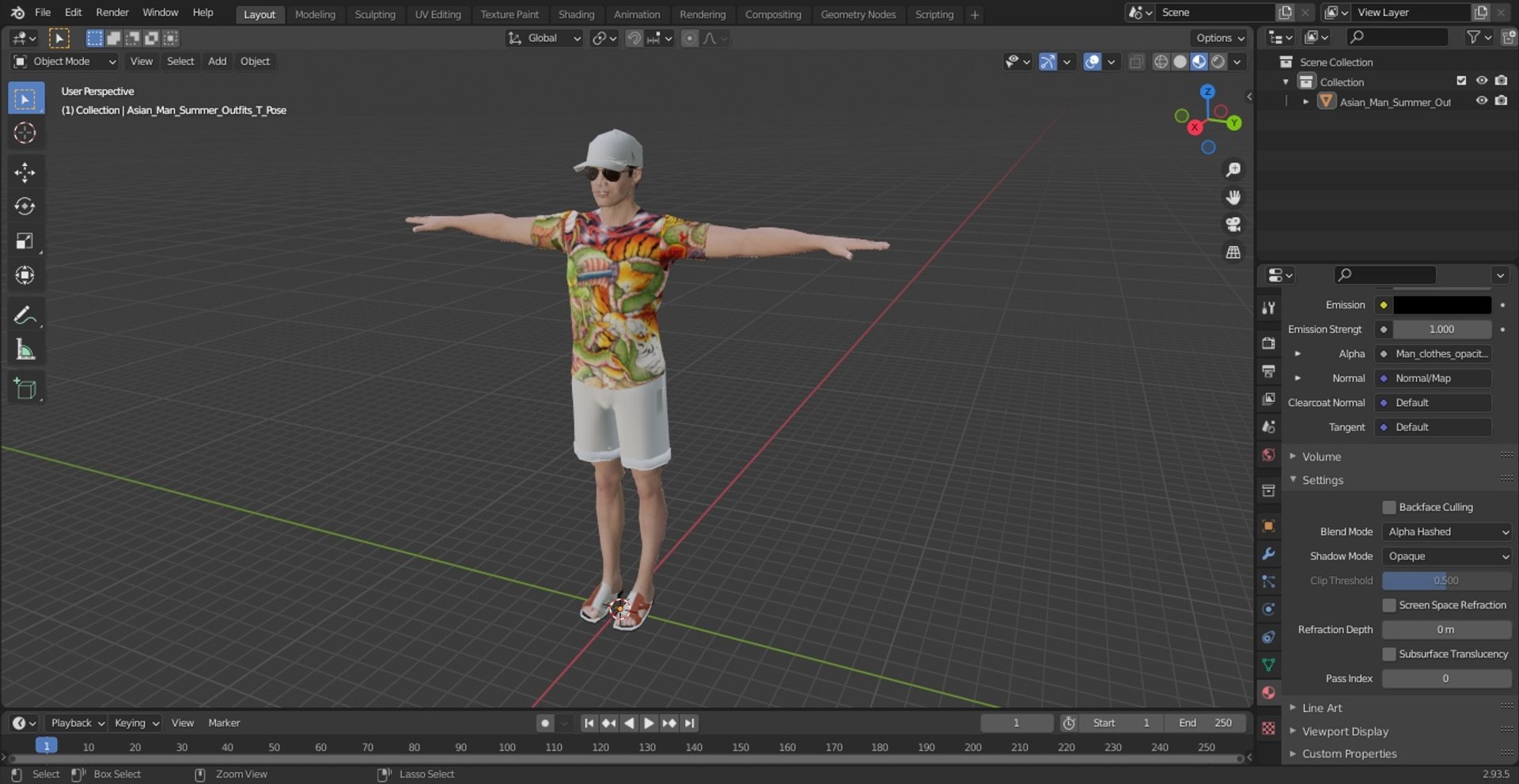1519x784 pixels.
Task: Open the Shadow Mode Opaque dropdown
Action: [1447, 556]
